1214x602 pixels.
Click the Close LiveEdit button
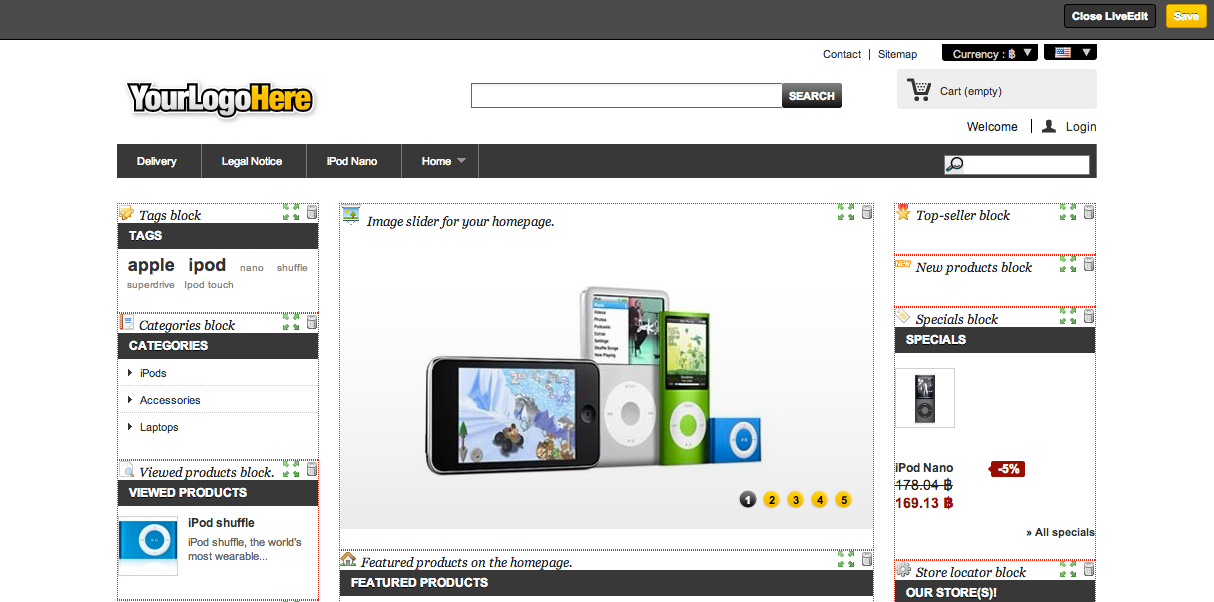click(1110, 16)
